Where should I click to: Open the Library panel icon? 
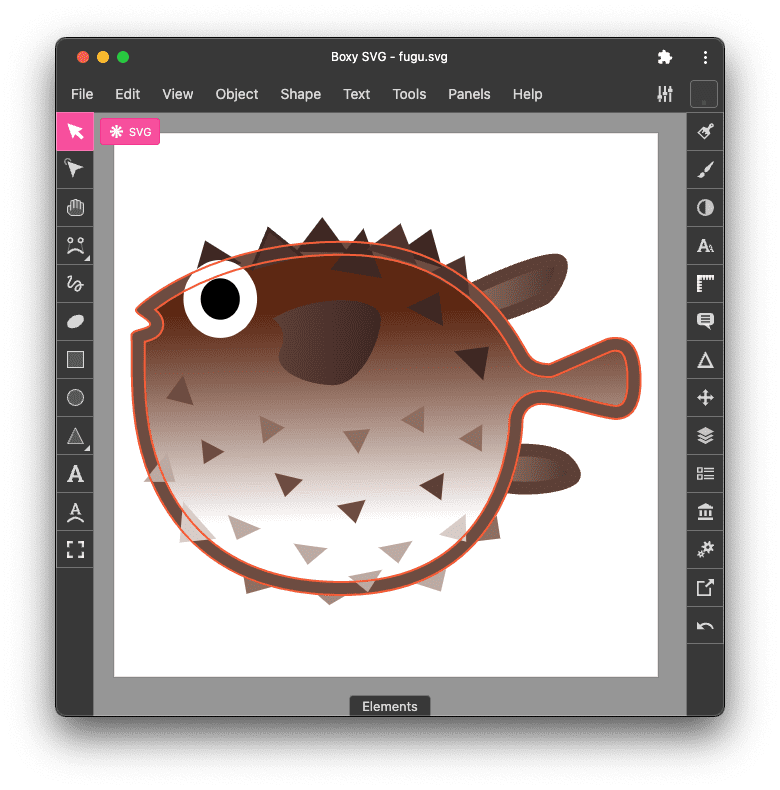[x=705, y=512]
